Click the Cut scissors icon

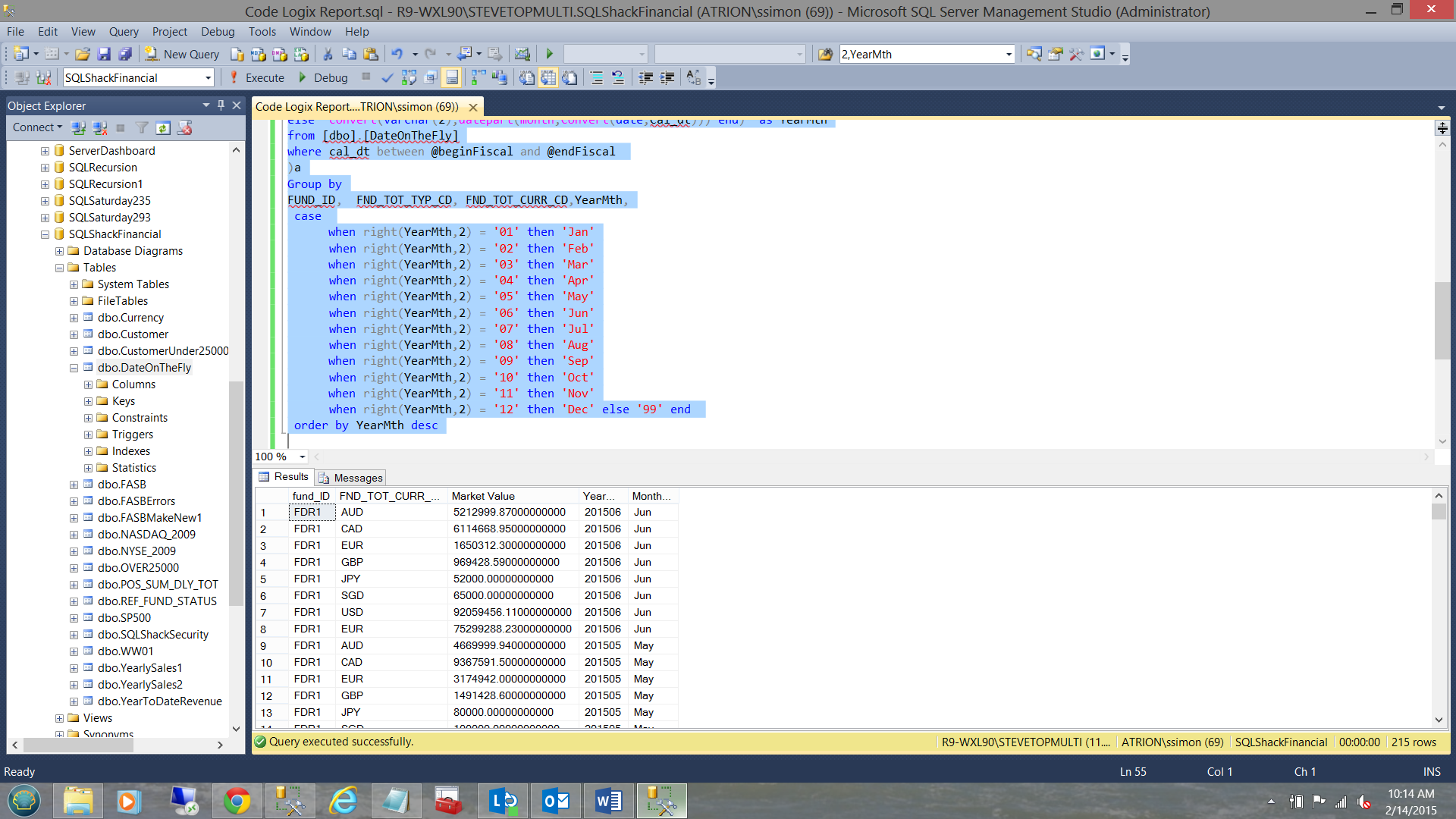328,54
